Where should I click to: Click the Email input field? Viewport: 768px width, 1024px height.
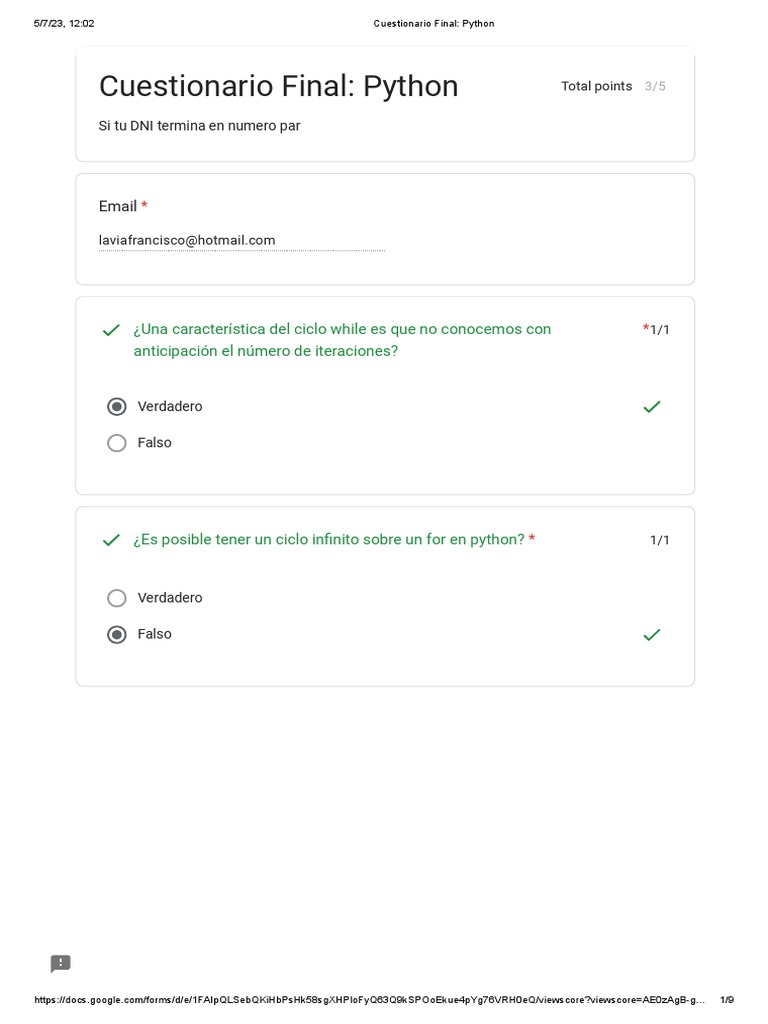(x=241, y=240)
